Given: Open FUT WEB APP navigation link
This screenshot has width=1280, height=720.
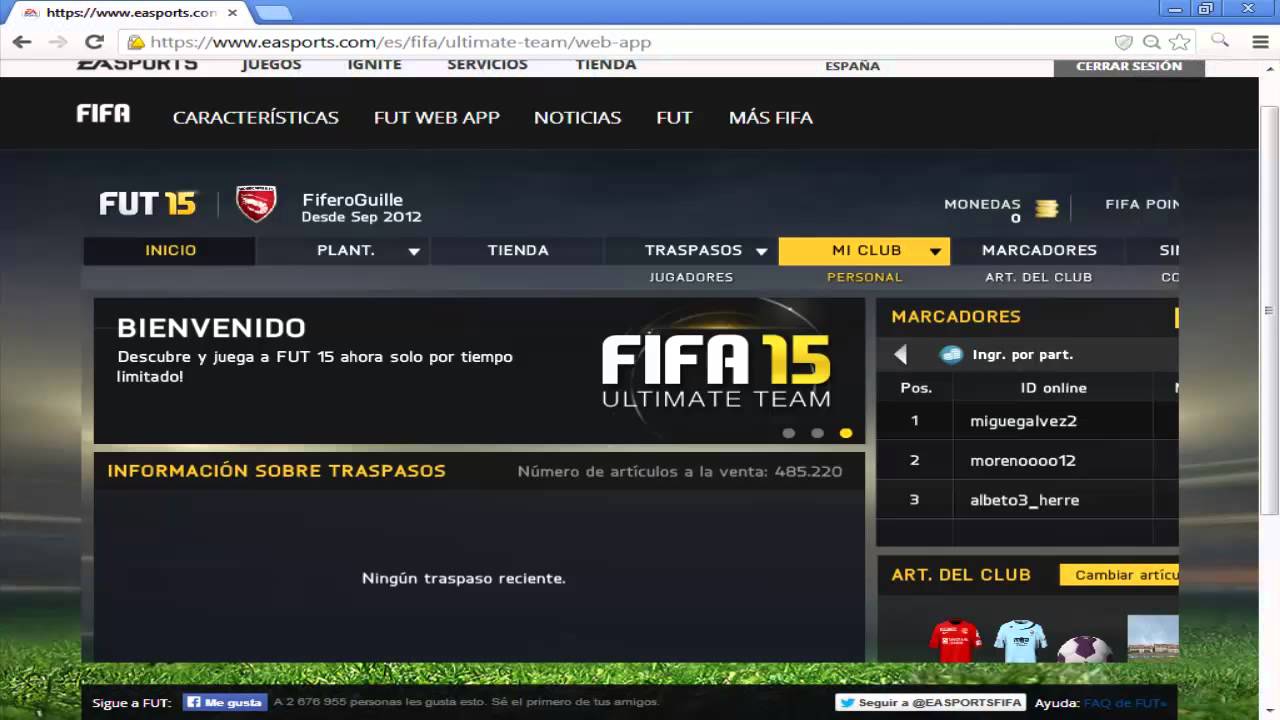Looking at the screenshot, I should [x=437, y=117].
